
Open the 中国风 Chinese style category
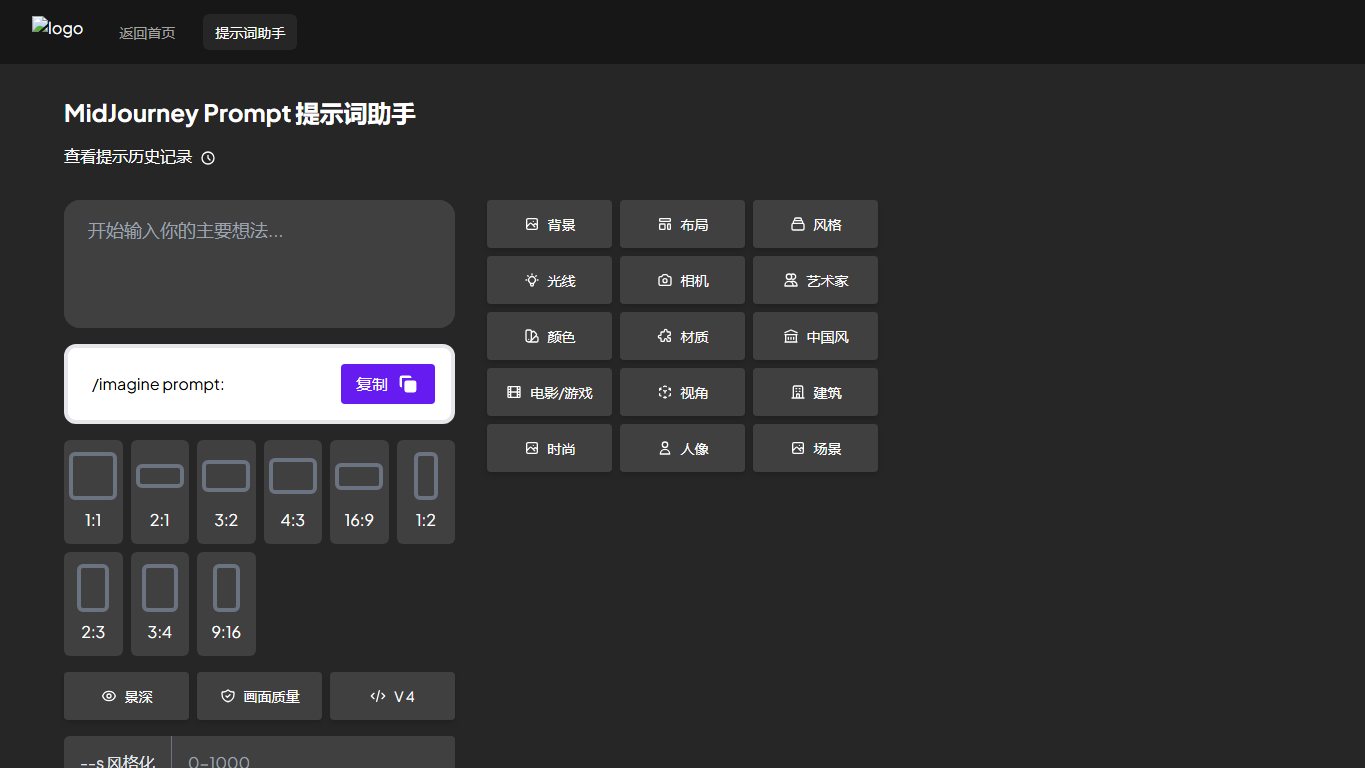(x=815, y=336)
